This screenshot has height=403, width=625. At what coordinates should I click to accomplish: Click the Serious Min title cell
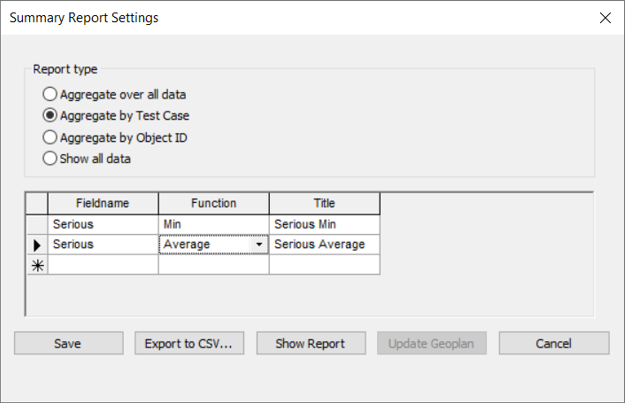(324, 224)
